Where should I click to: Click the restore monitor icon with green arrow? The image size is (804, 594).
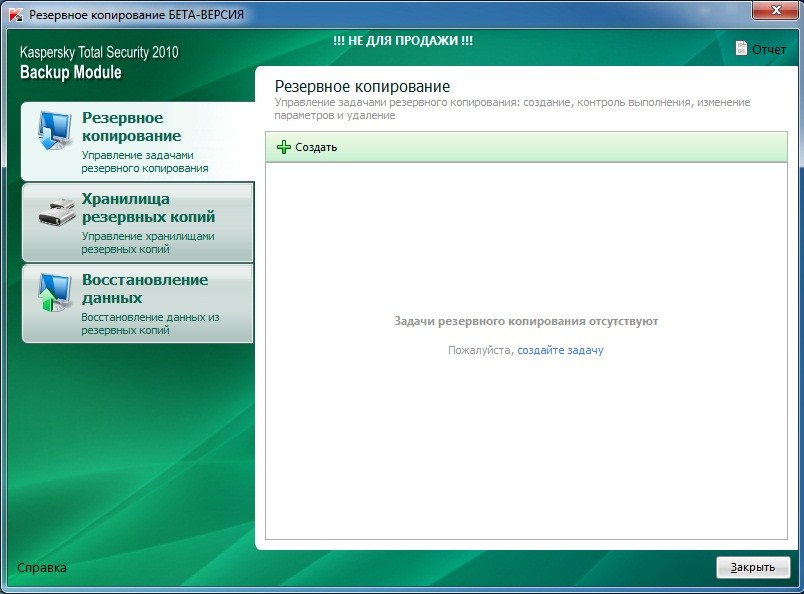coord(54,292)
